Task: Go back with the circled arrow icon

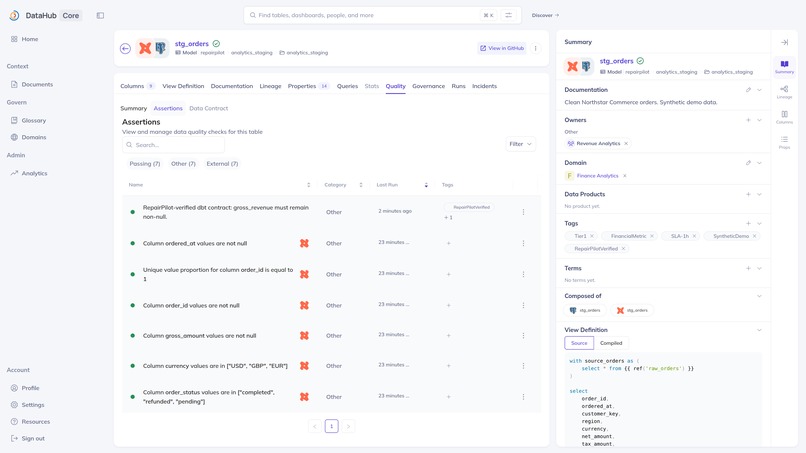Action: click(125, 48)
